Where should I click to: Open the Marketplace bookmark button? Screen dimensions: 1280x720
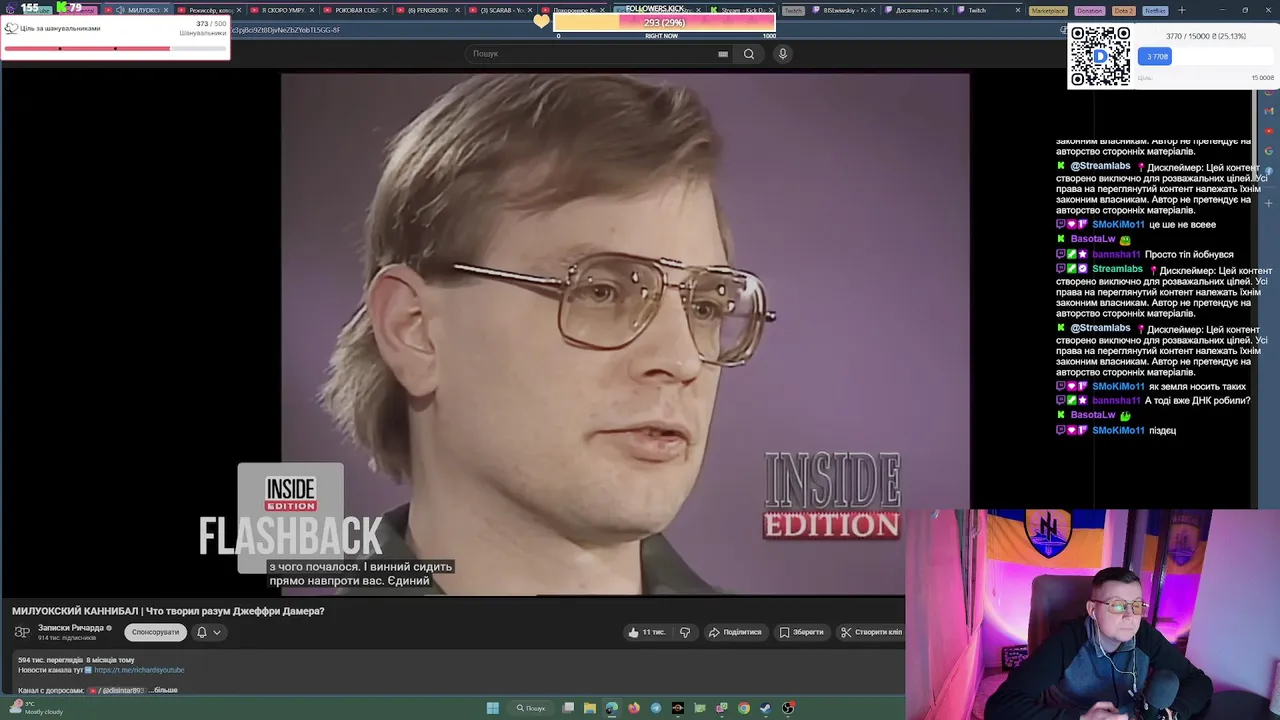1048,10
